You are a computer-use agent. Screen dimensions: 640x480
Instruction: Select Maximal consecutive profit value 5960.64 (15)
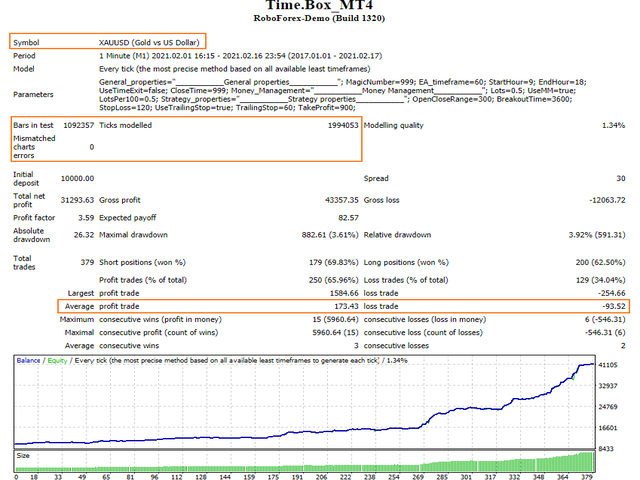click(336, 332)
